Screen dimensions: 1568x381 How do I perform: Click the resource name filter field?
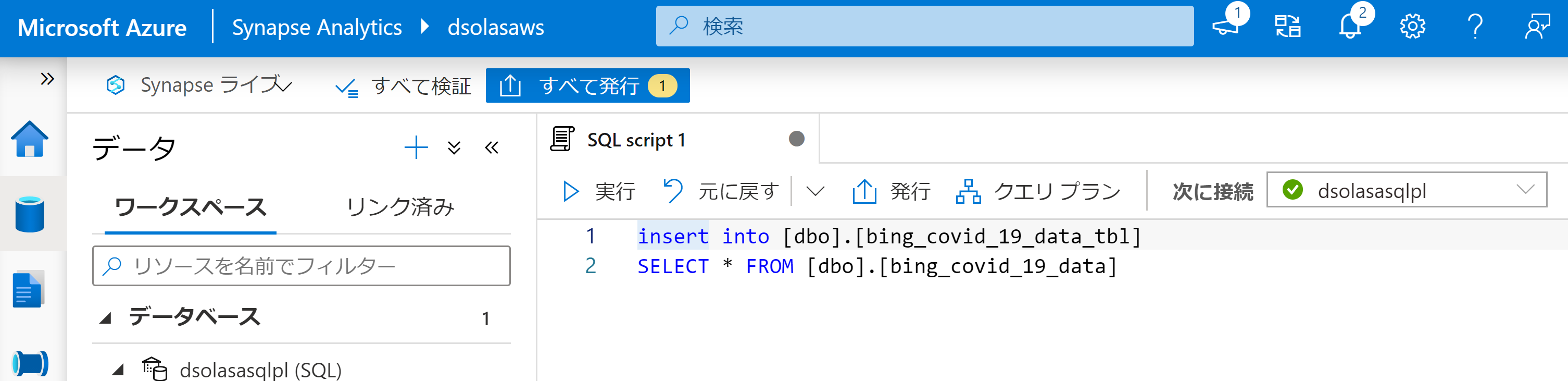click(x=302, y=266)
